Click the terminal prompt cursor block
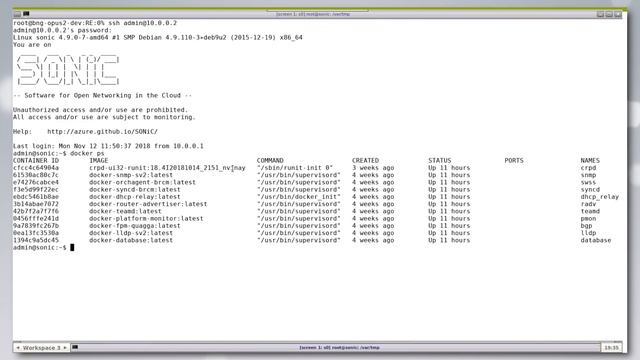 click(x=72, y=247)
